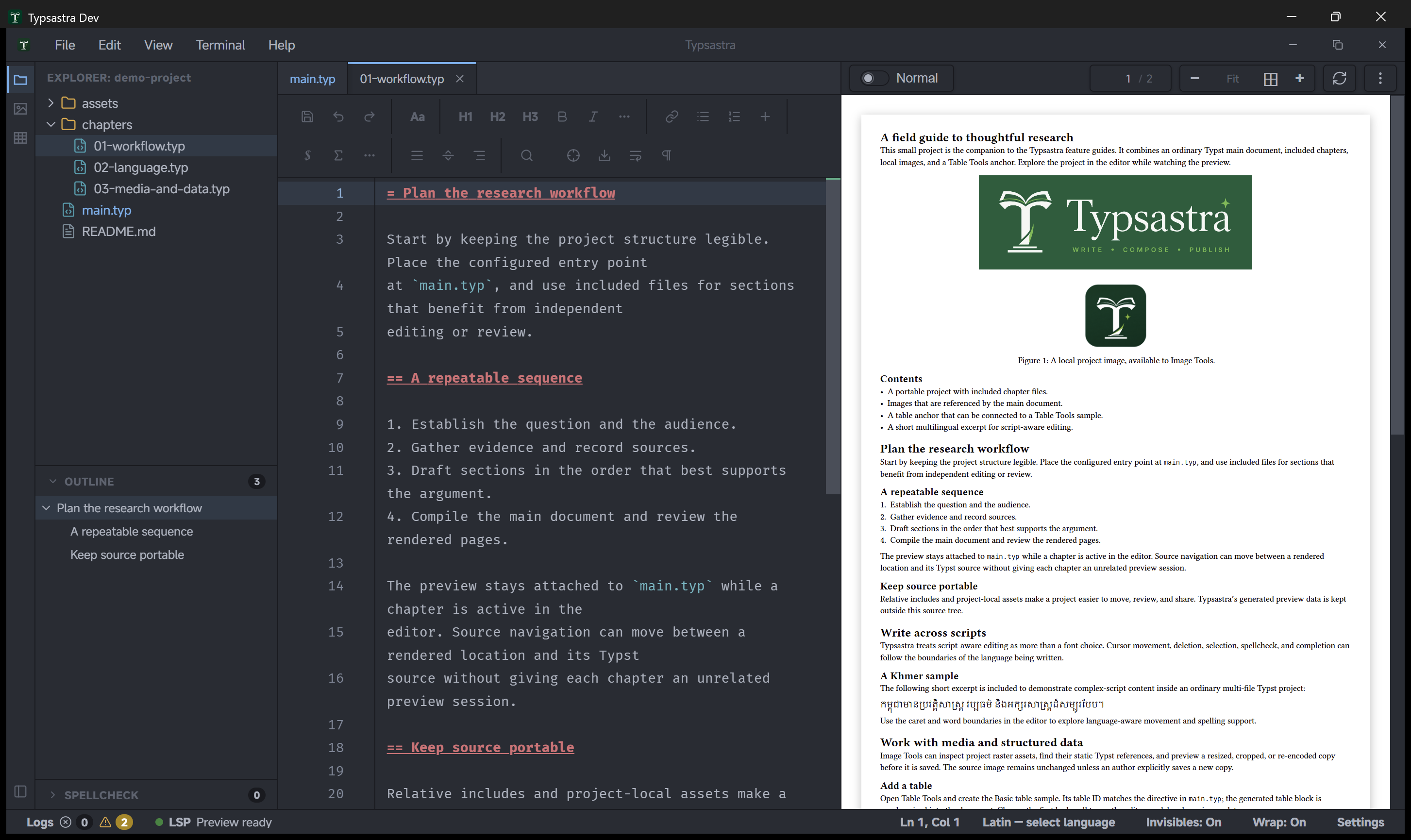The height and width of the screenshot is (840, 1411).
Task: Insert a sigma math block
Action: pyautogui.click(x=338, y=155)
